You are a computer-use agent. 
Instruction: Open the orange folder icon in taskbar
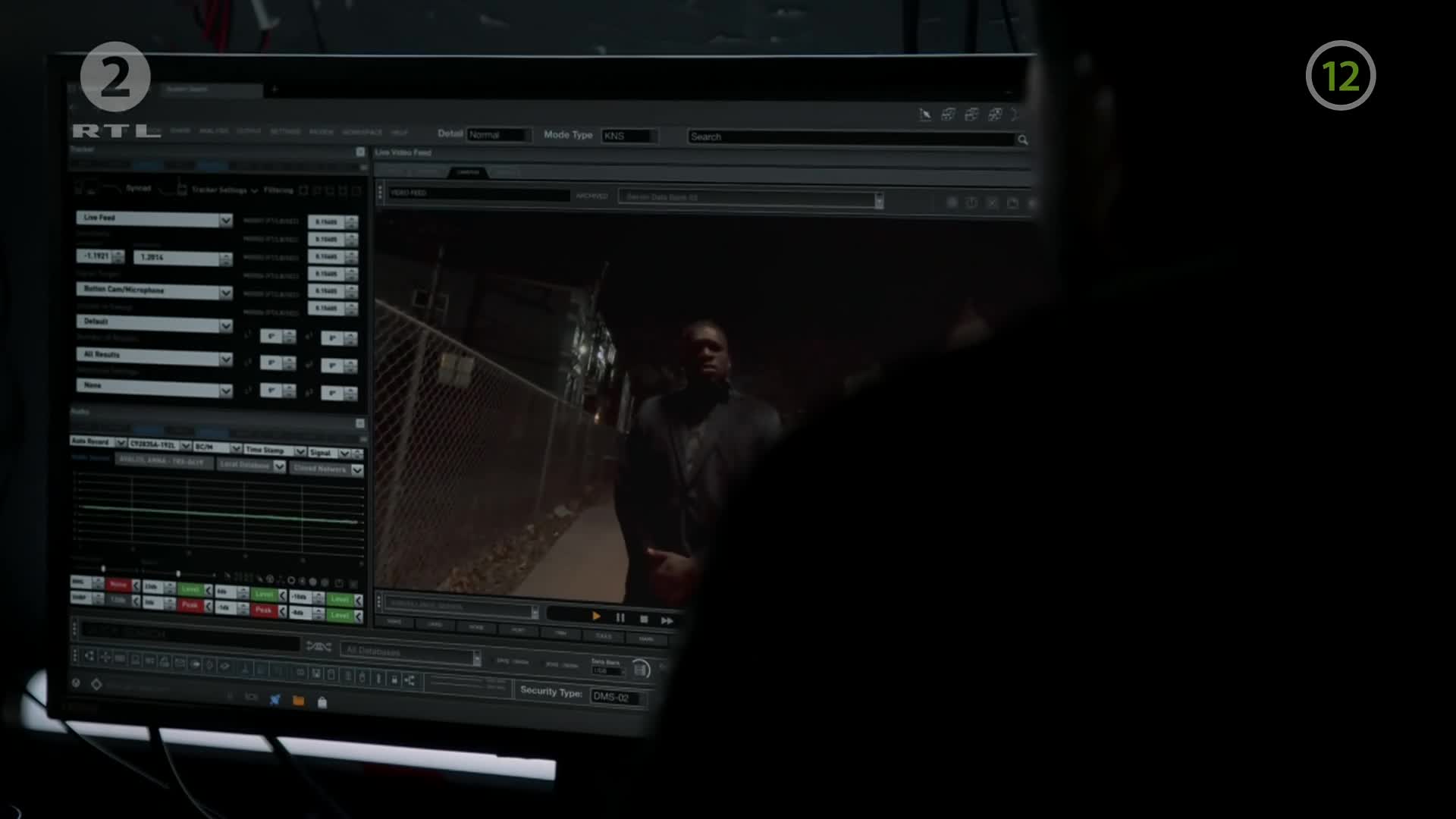click(298, 701)
